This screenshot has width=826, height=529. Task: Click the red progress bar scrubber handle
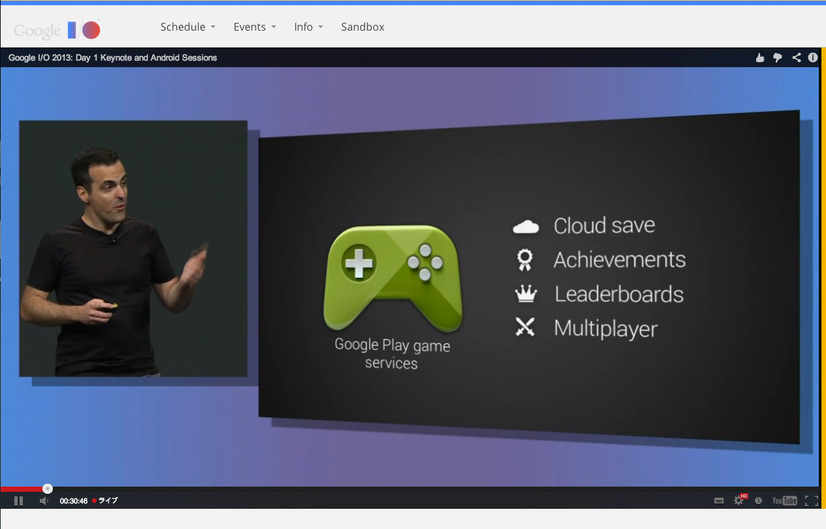(47, 488)
